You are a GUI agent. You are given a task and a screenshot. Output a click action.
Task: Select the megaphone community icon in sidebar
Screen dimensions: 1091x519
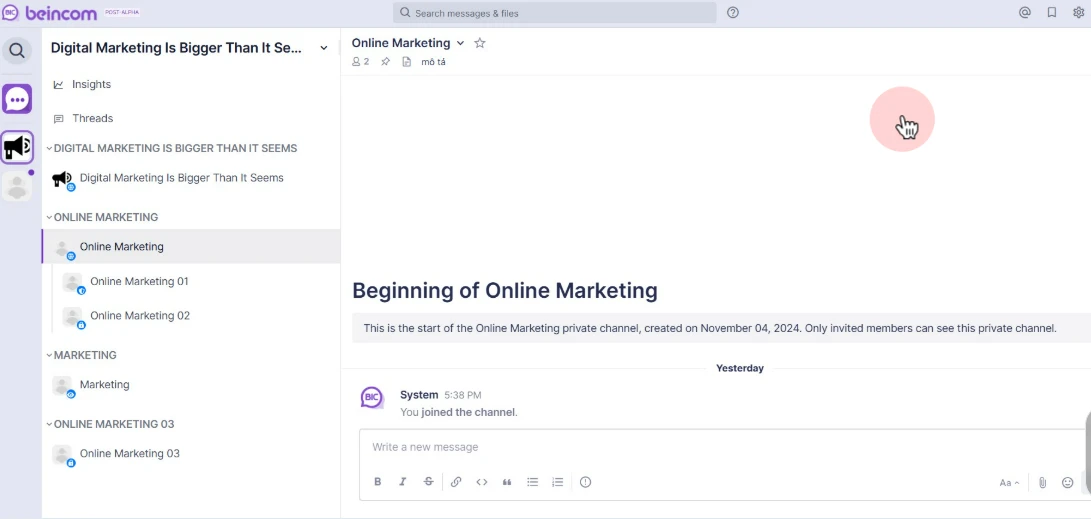(17, 147)
